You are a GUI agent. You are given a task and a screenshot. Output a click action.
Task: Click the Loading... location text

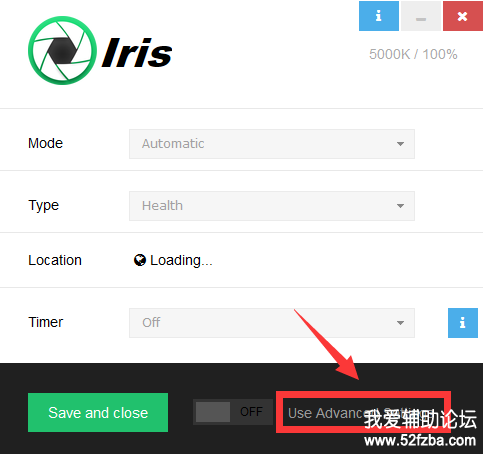(181, 260)
